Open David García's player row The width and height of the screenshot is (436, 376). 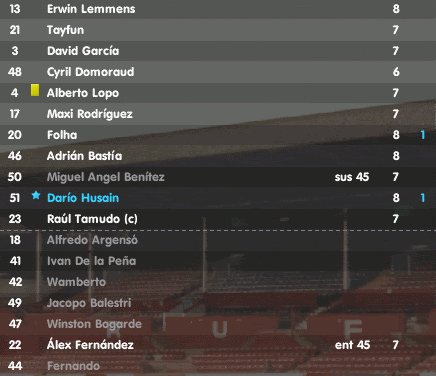coord(218,51)
